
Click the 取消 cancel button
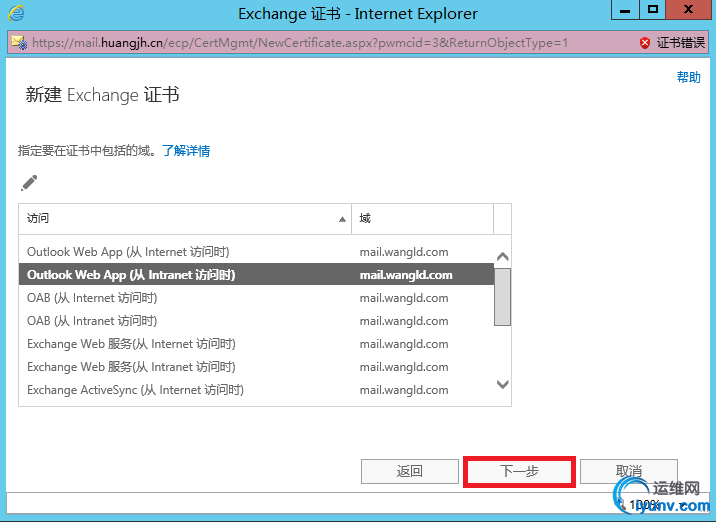pos(629,471)
